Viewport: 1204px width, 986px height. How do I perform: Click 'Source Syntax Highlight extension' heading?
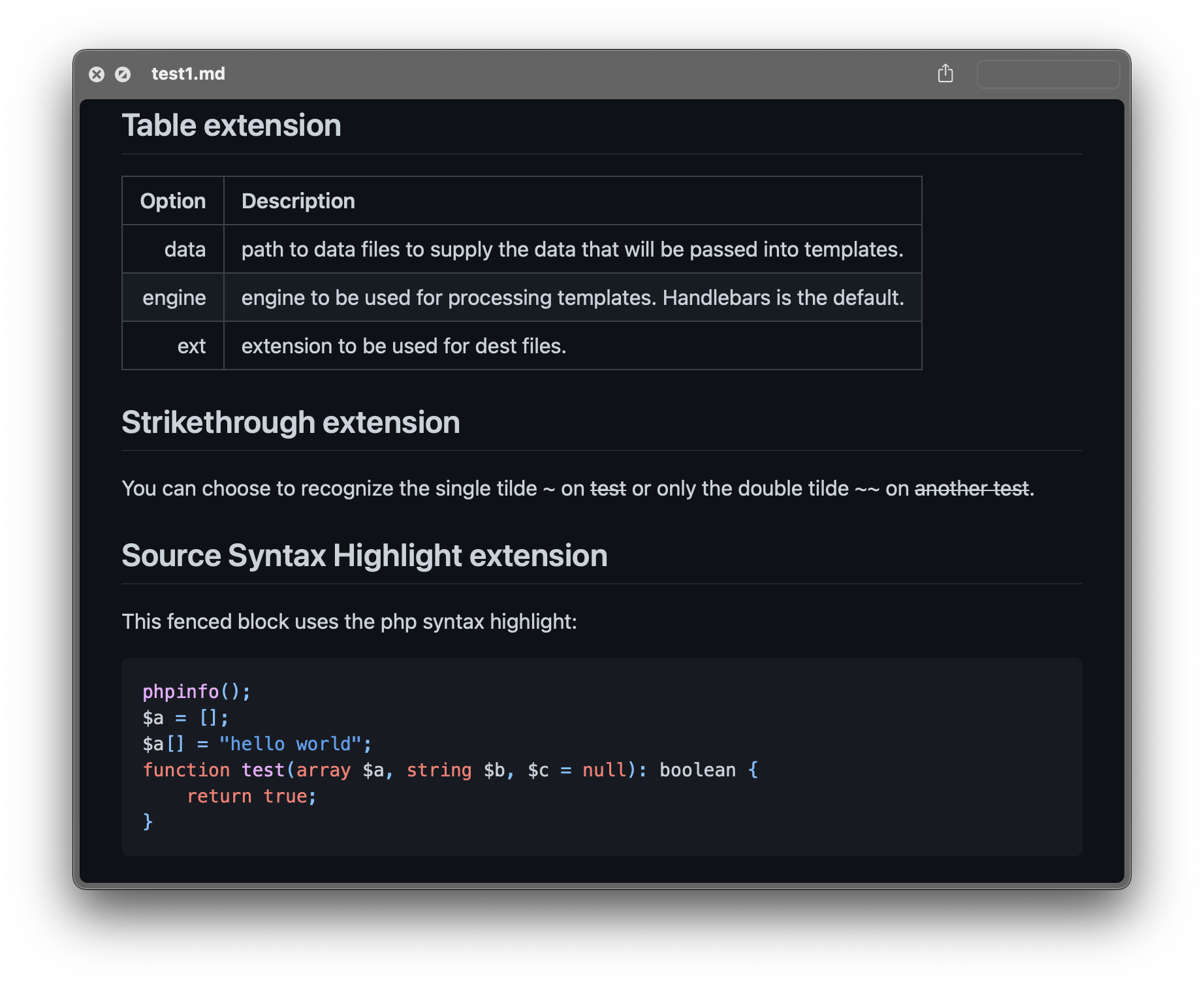tap(364, 556)
